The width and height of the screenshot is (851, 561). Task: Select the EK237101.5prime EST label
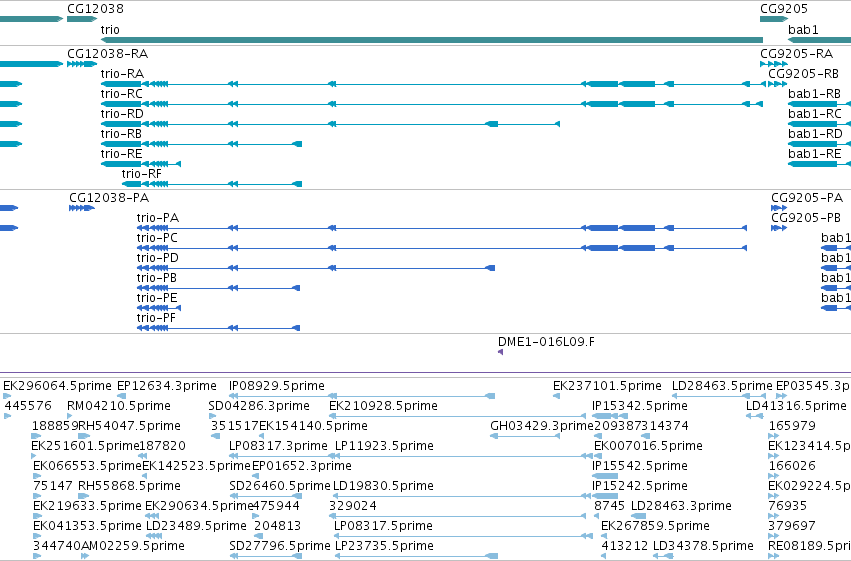click(607, 386)
